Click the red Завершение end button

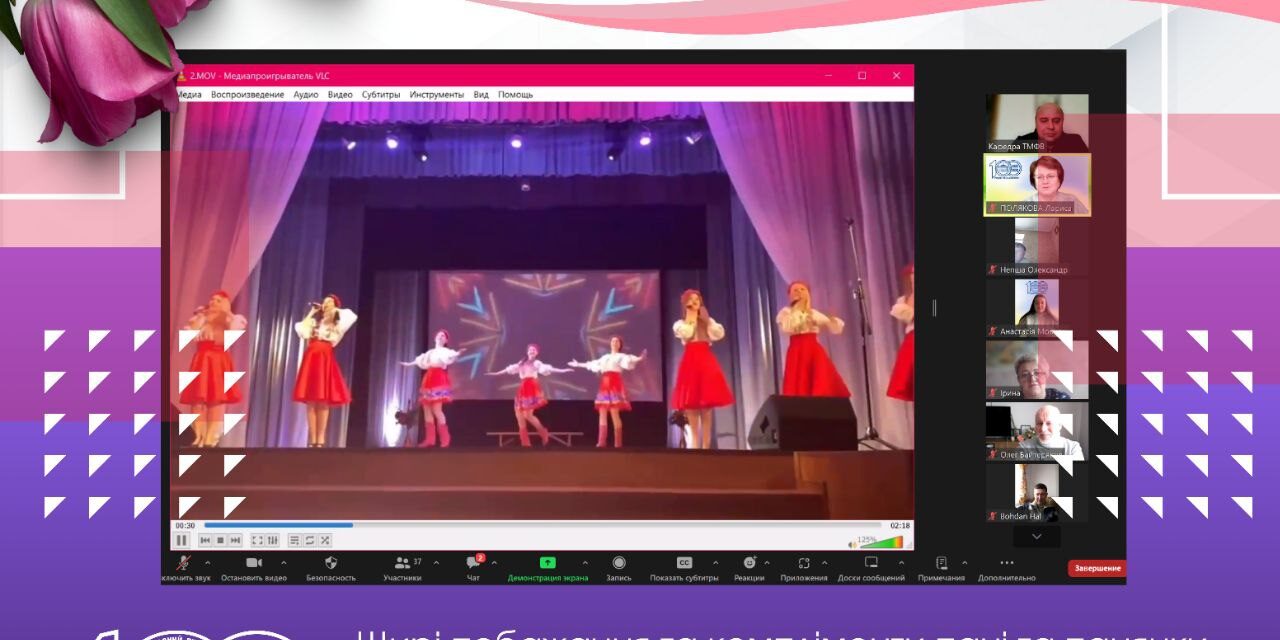pyautogui.click(x=1097, y=568)
